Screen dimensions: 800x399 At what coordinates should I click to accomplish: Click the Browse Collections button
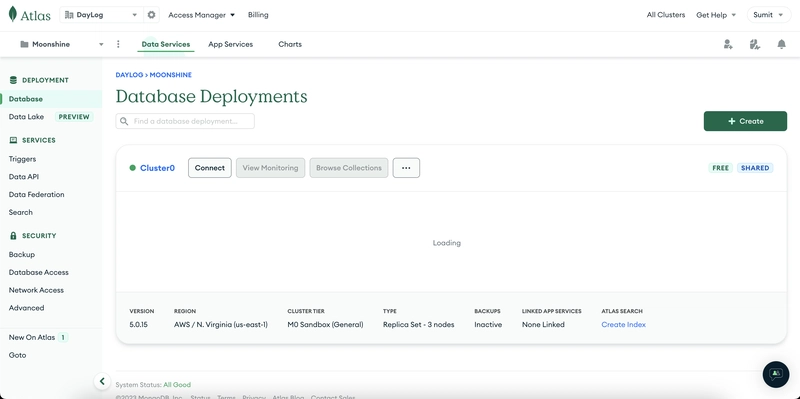349,168
